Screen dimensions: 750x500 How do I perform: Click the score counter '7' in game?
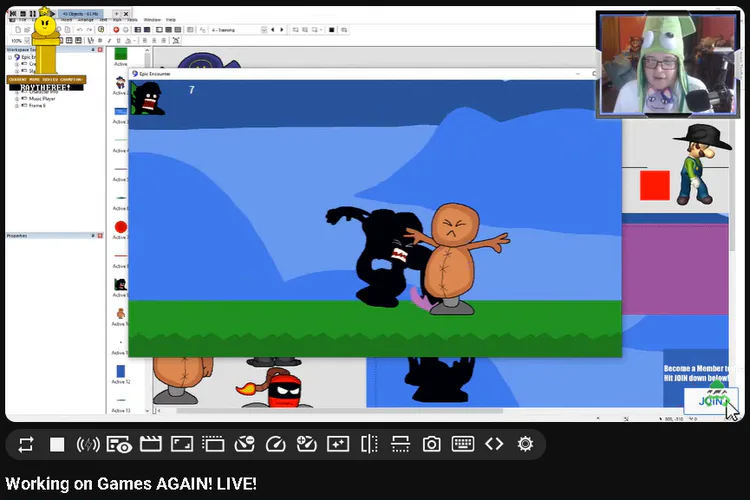coord(192,90)
